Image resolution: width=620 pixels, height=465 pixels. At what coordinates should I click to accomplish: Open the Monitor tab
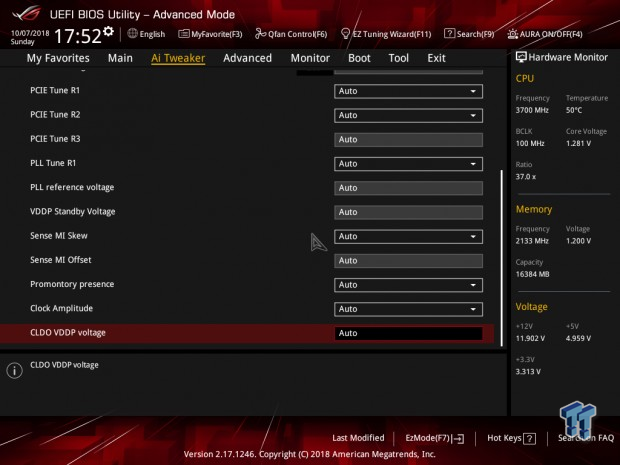pyautogui.click(x=310, y=58)
